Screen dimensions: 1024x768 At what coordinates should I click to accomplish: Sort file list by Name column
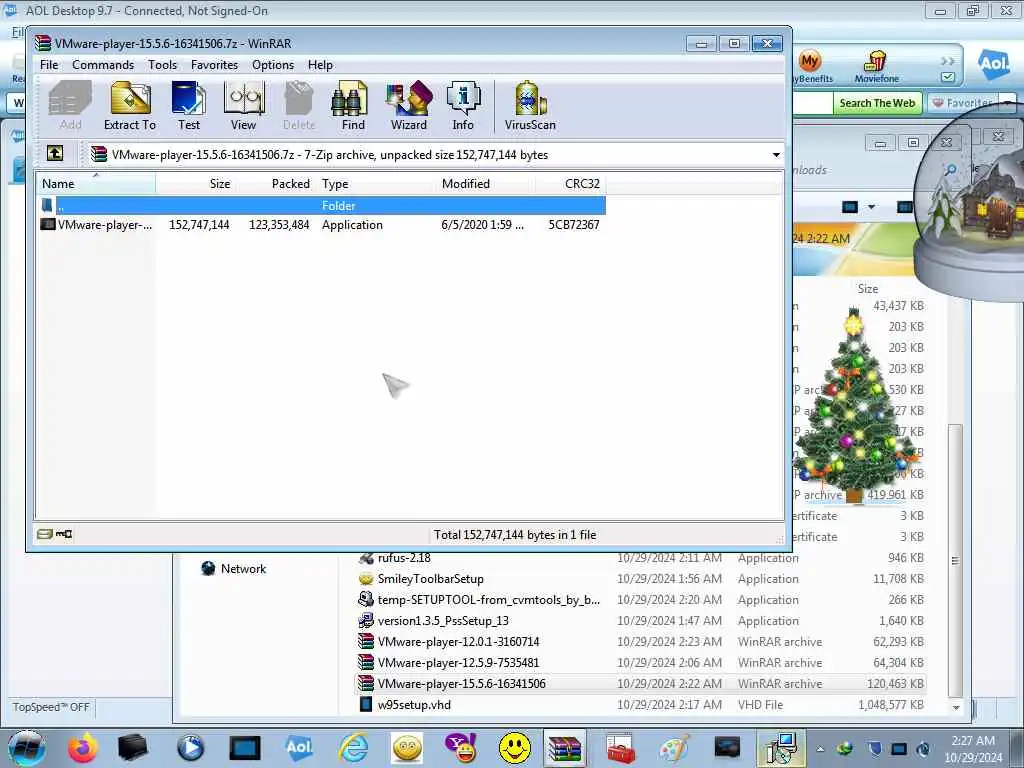click(x=95, y=184)
